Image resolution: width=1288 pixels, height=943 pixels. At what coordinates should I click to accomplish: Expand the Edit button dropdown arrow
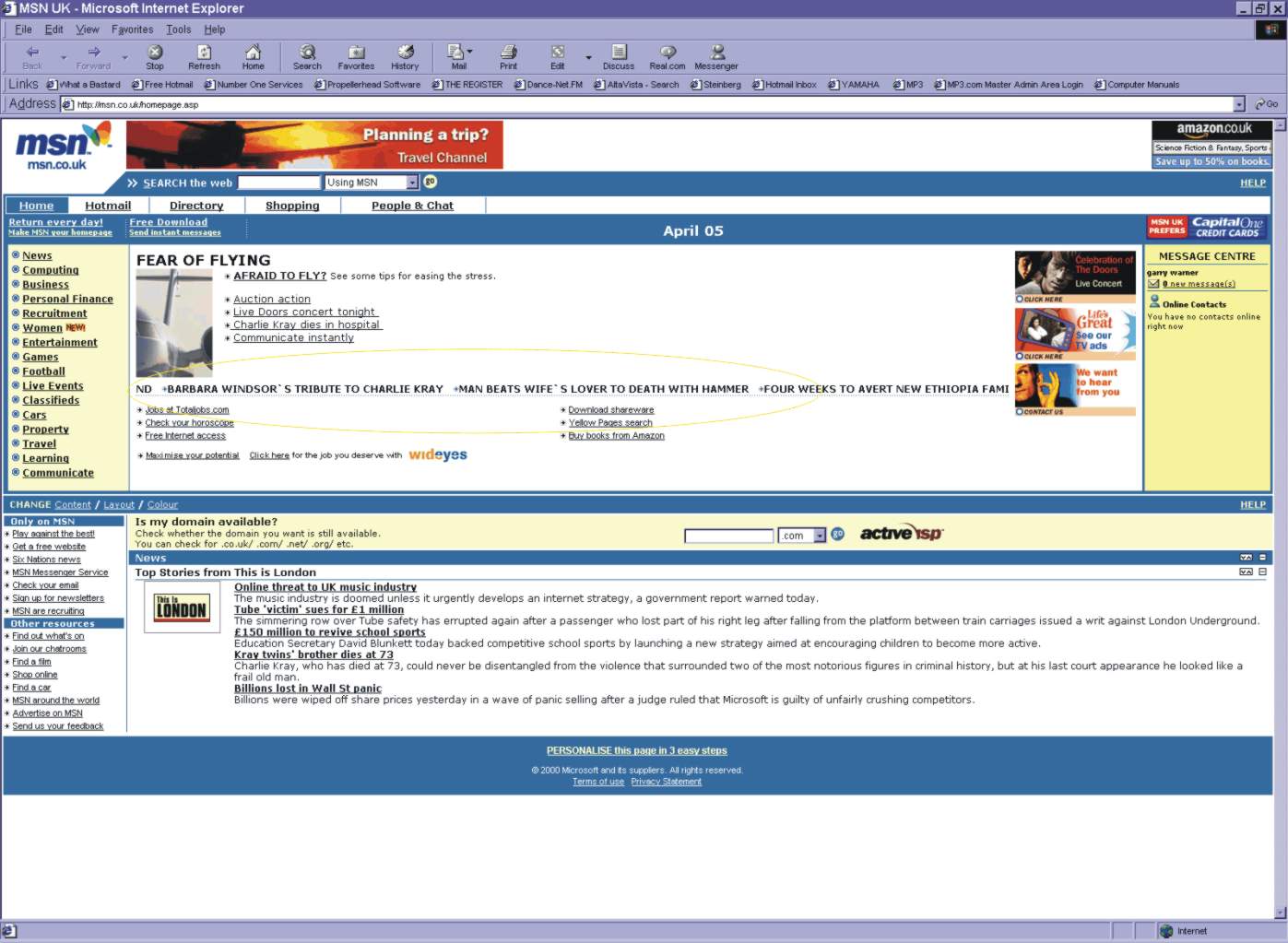point(588,57)
